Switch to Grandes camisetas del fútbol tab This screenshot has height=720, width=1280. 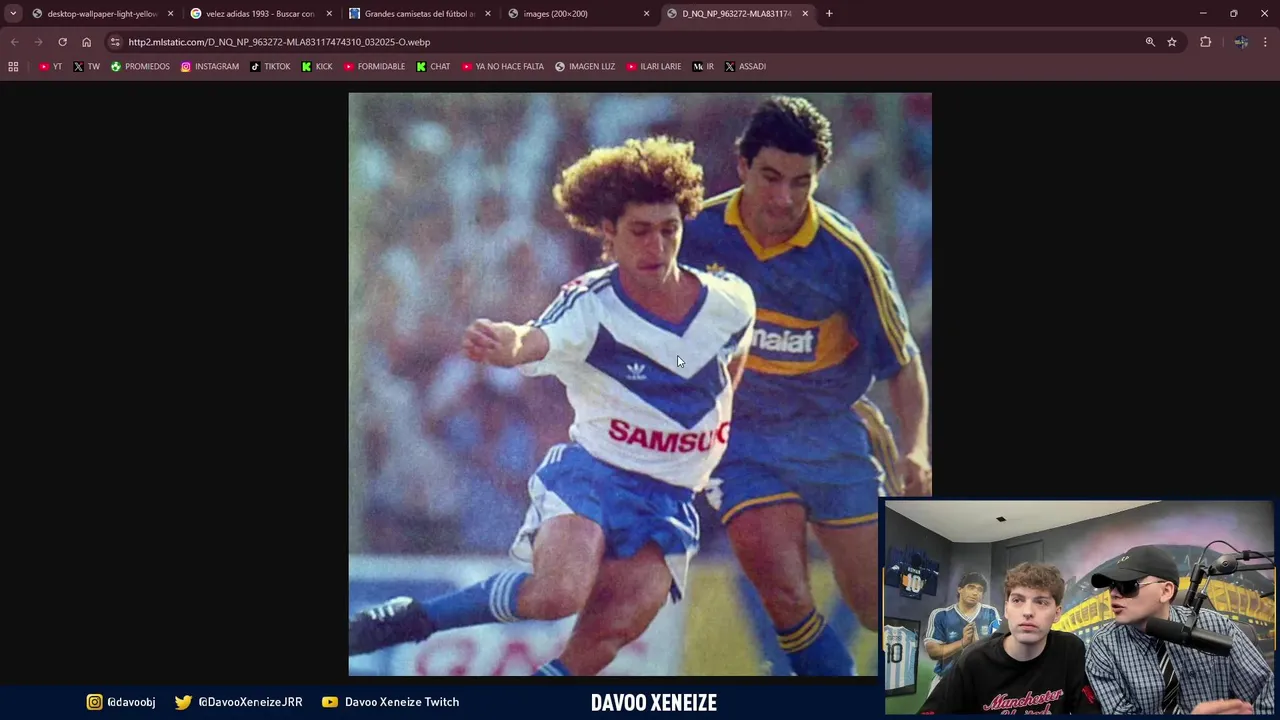pyautogui.click(x=419, y=14)
